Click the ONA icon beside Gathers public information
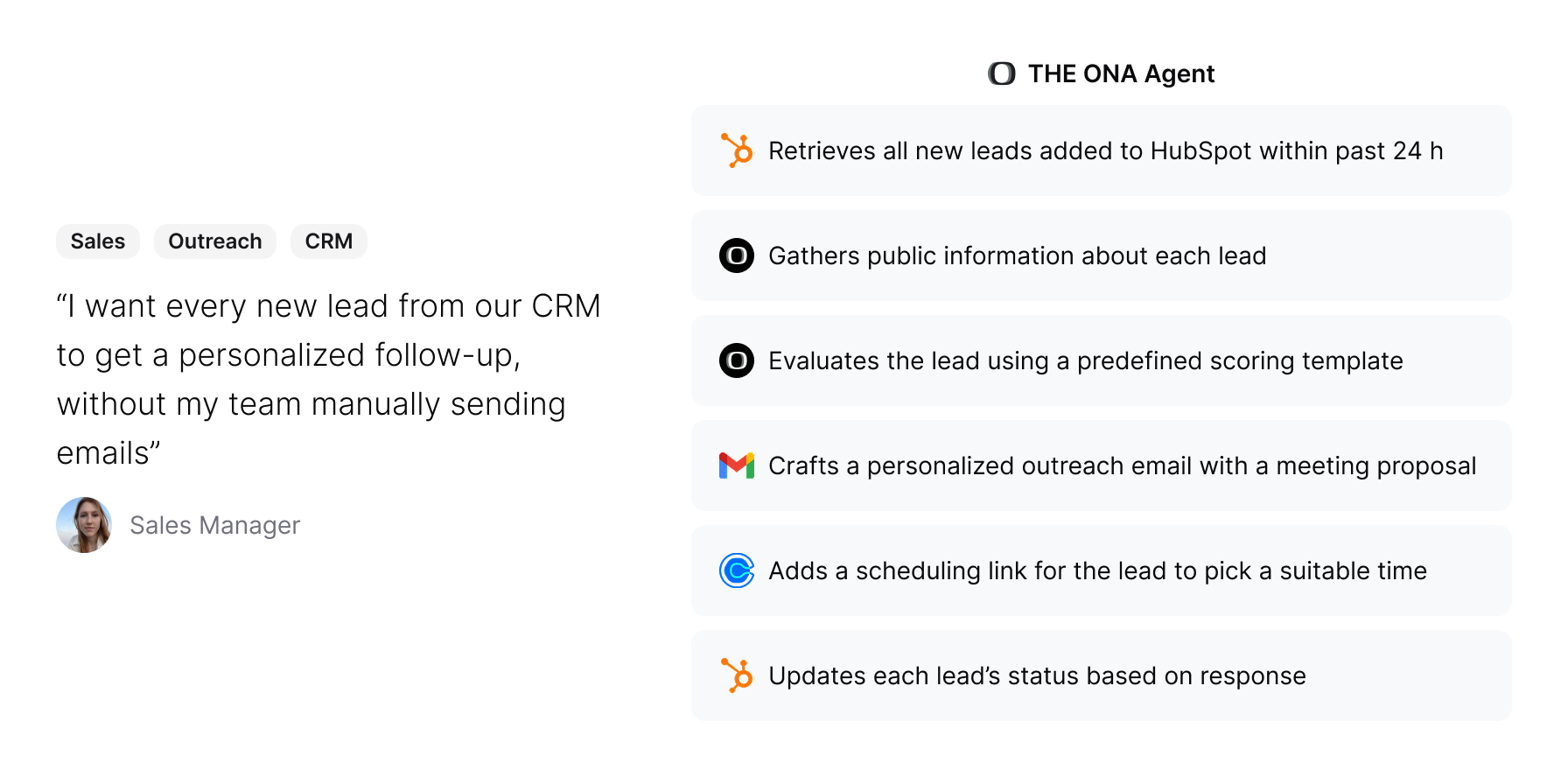The image size is (1568, 777). coord(737,255)
